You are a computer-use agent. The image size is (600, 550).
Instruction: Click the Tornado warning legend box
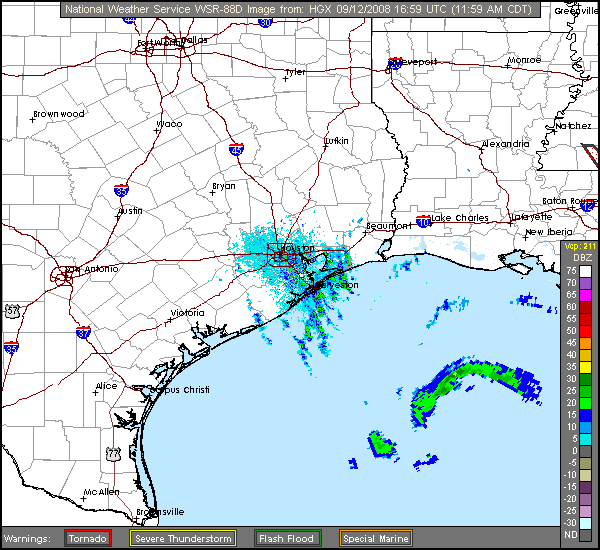coord(88,539)
